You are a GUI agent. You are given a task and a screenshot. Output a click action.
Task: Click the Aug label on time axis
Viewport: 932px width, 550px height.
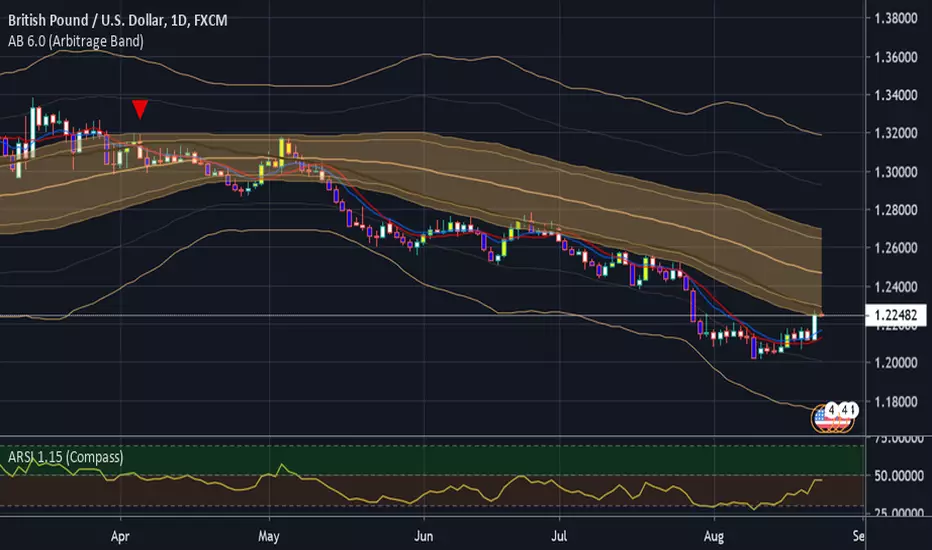tap(714, 536)
